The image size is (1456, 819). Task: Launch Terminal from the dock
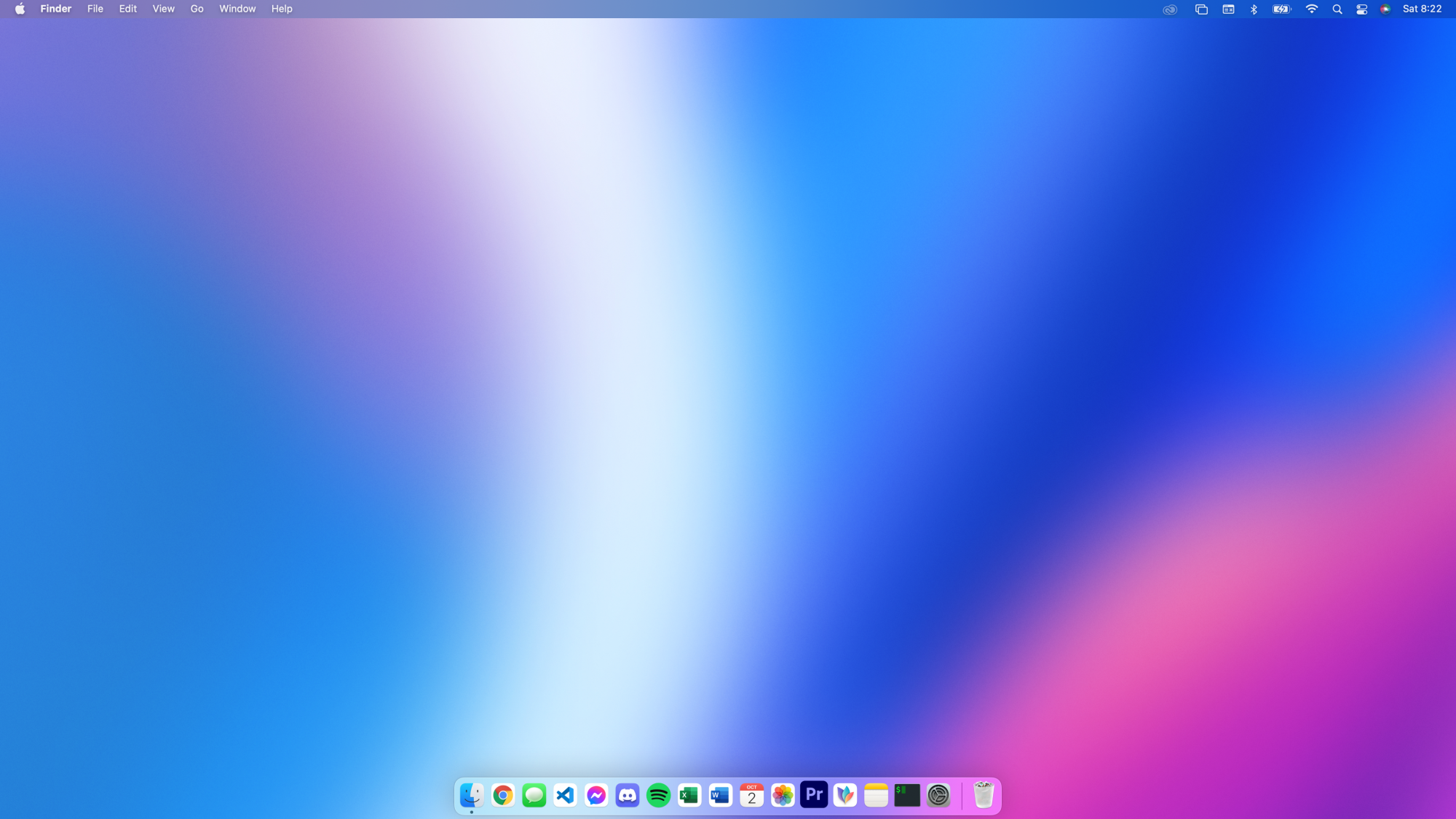(907, 795)
